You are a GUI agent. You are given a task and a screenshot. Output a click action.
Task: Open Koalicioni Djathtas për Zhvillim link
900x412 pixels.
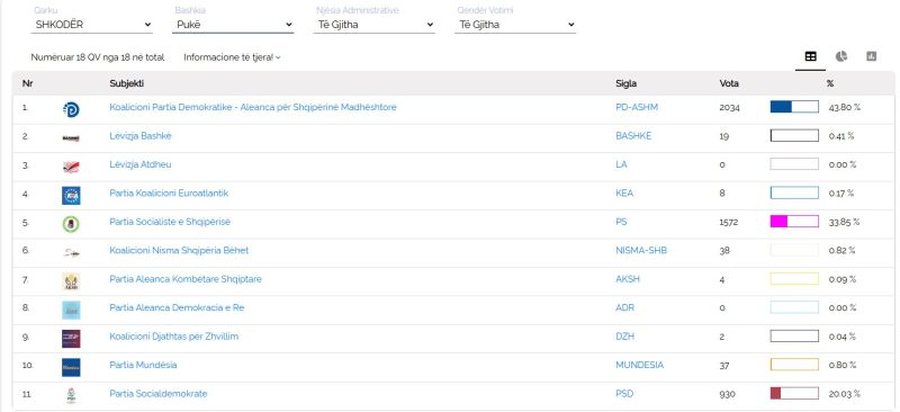174,337
